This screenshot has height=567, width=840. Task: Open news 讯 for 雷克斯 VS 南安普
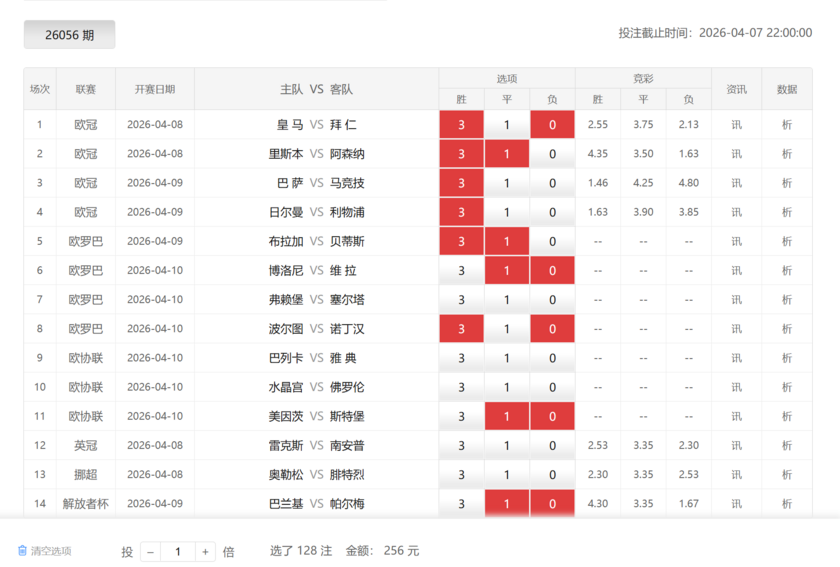[x=737, y=445]
